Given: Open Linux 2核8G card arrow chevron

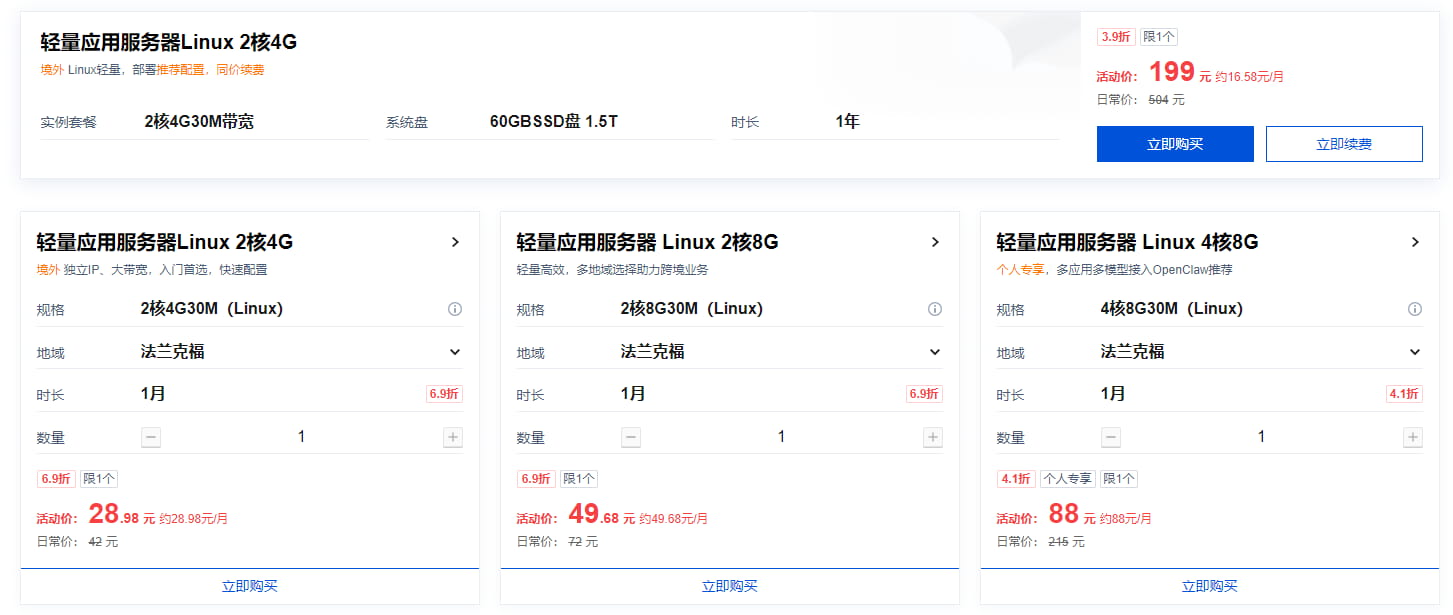Looking at the screenshot, I should click(935, 242).
